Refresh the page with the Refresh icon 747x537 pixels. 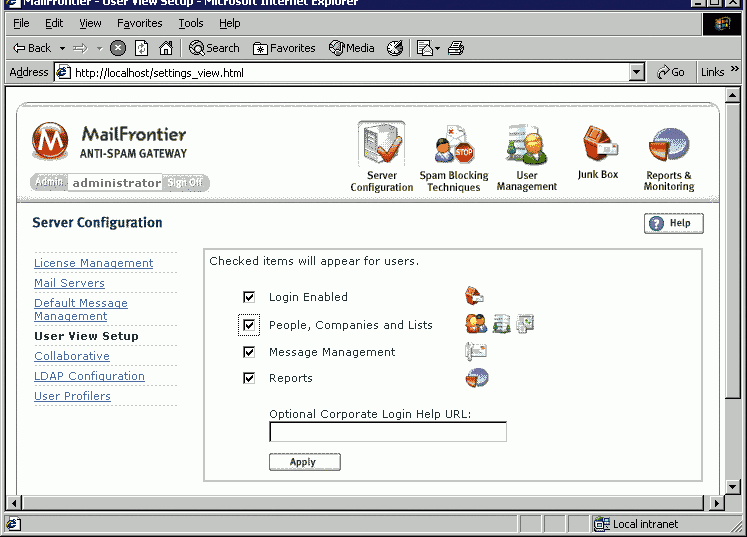pyautogui.click(x=141, y=48)
